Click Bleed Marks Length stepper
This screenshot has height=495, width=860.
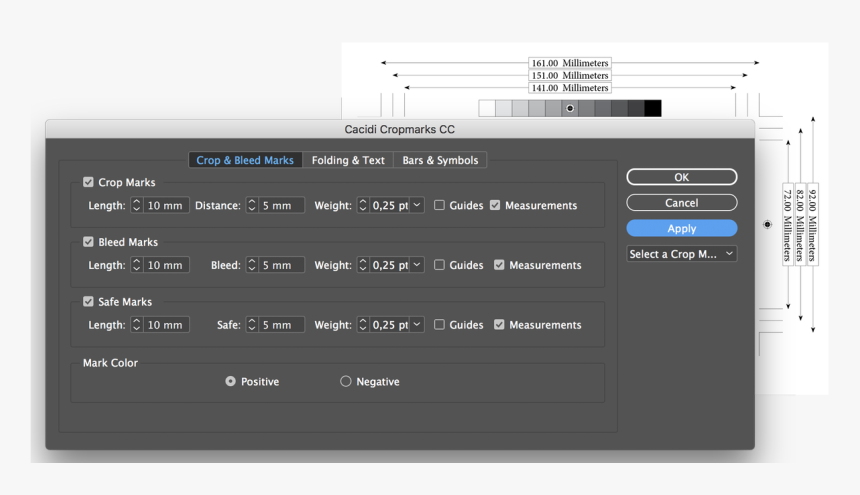pos(137,265)
